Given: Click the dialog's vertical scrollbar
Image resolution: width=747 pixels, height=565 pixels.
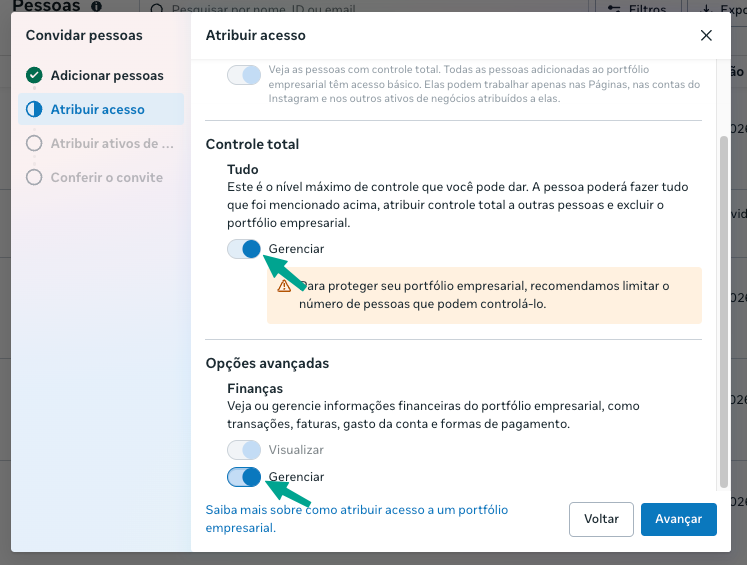Looking at the screenshot, I should tap(724, 312).
